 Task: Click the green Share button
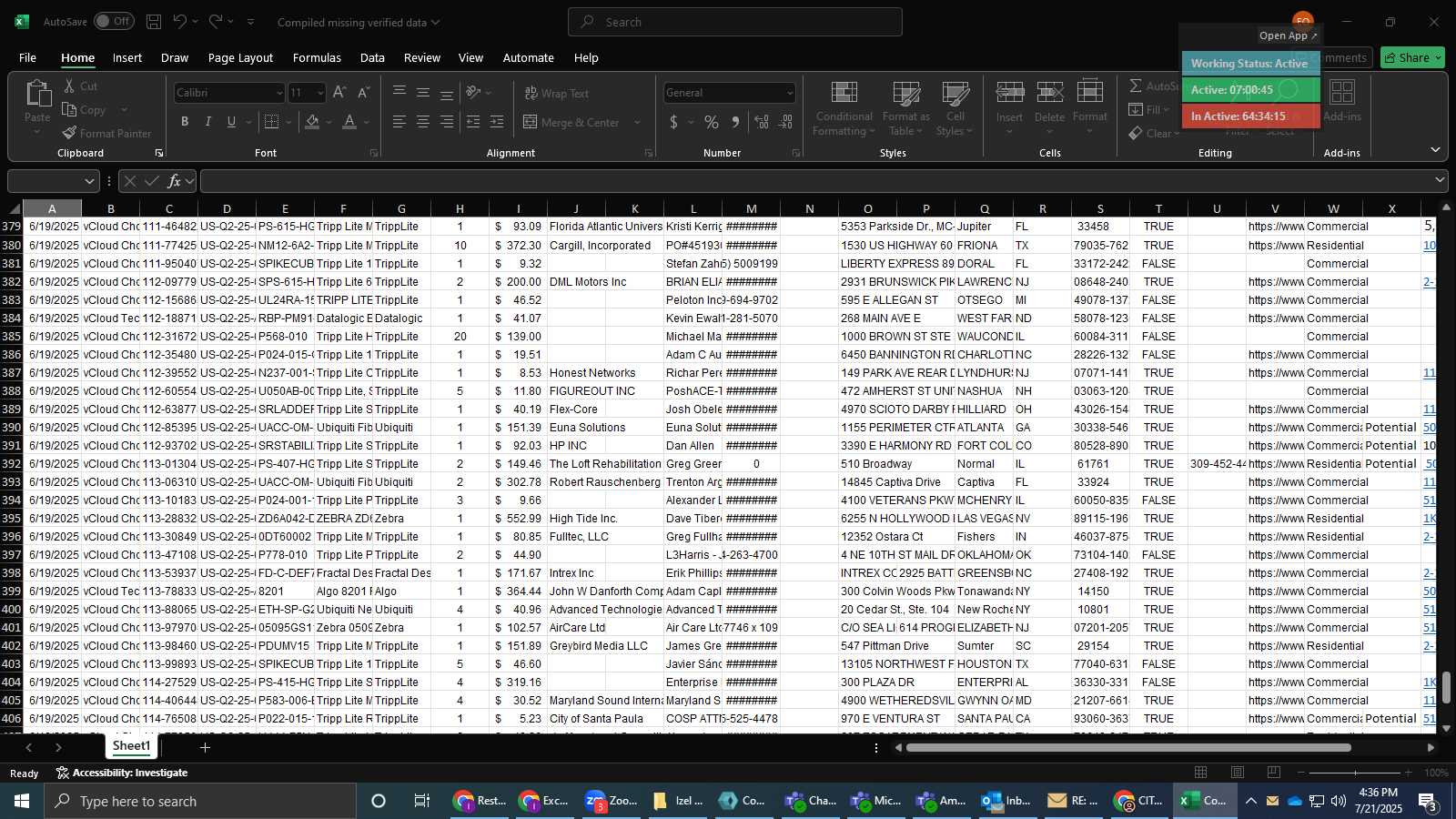click(x=1412, y=57)
